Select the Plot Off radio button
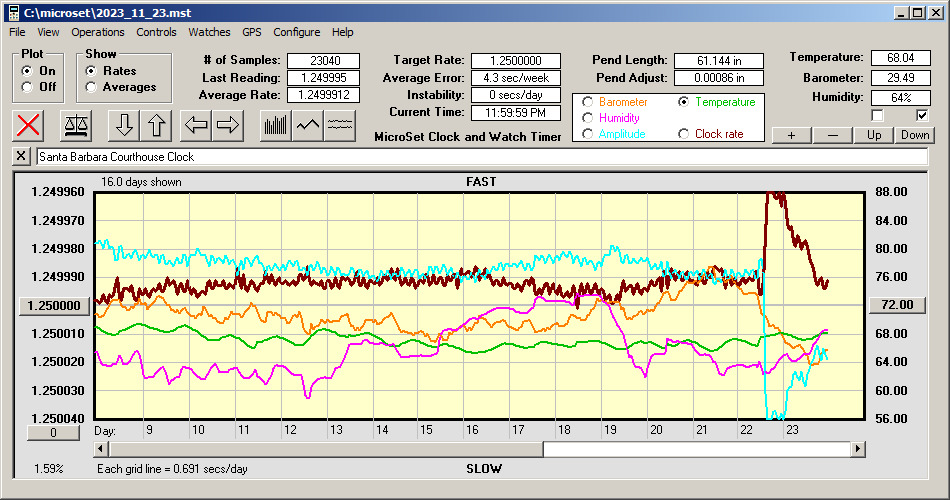The height and width of the screenshot is (500, 950). click(x=26, y=87)
